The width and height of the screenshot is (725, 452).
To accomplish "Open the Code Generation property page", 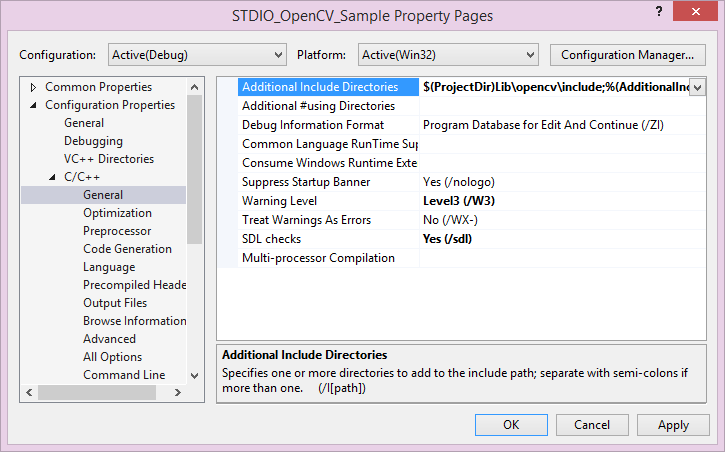I will coord(127,249).
